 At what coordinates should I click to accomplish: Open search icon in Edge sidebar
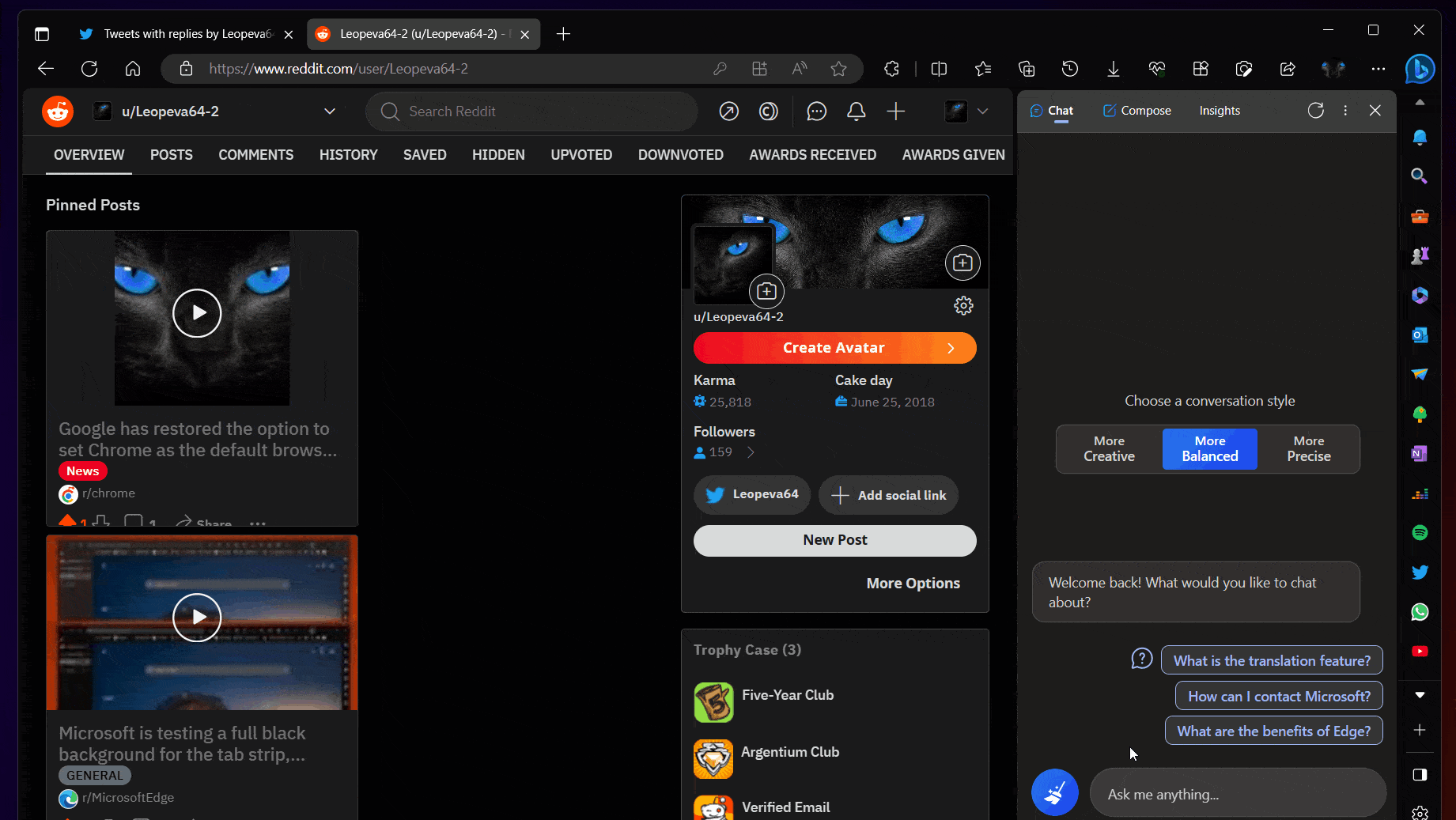pos(1420,176)
